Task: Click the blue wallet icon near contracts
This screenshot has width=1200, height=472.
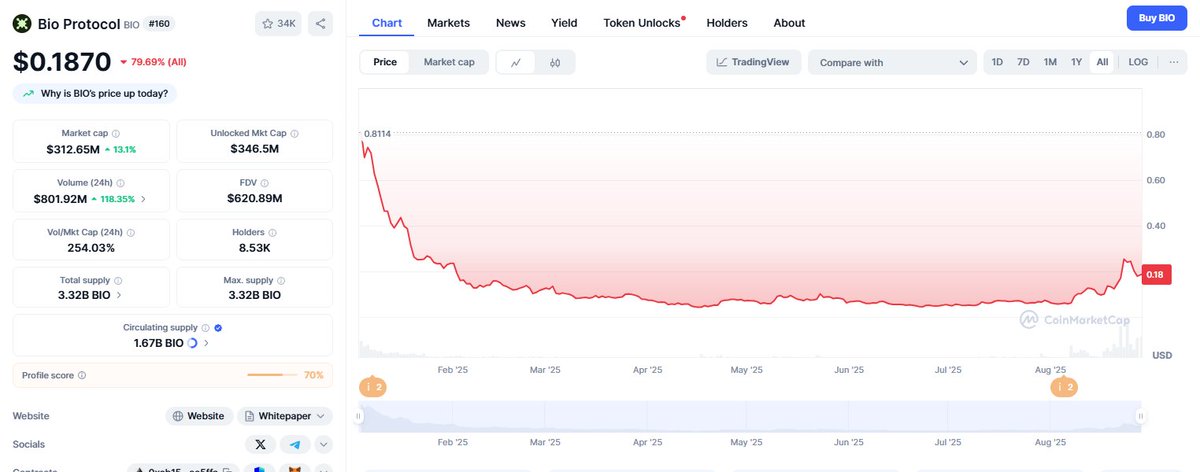Action: click(x=259, y=469)
